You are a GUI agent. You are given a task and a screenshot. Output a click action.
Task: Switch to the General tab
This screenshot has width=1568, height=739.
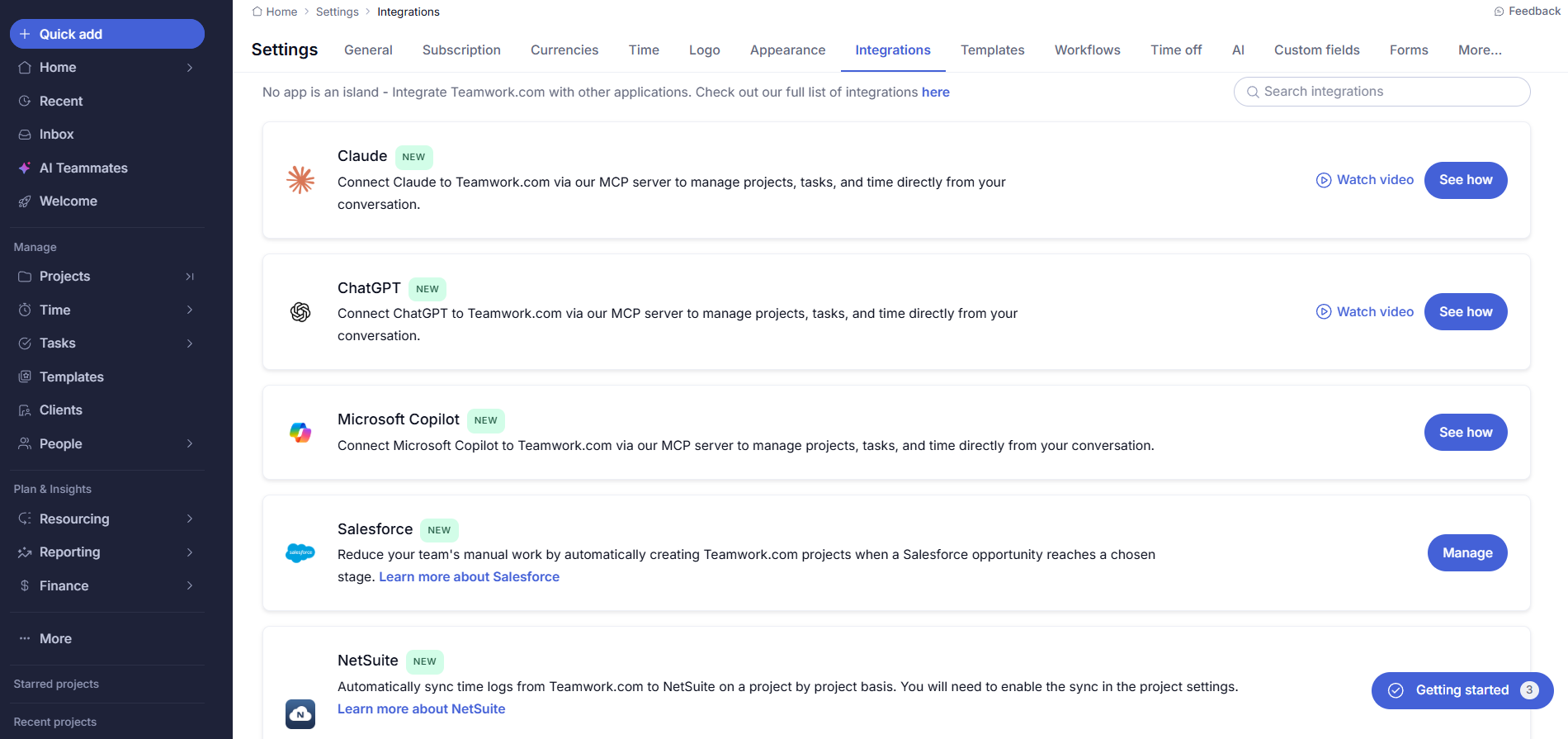pyautogui.click(x=368, y=50)
